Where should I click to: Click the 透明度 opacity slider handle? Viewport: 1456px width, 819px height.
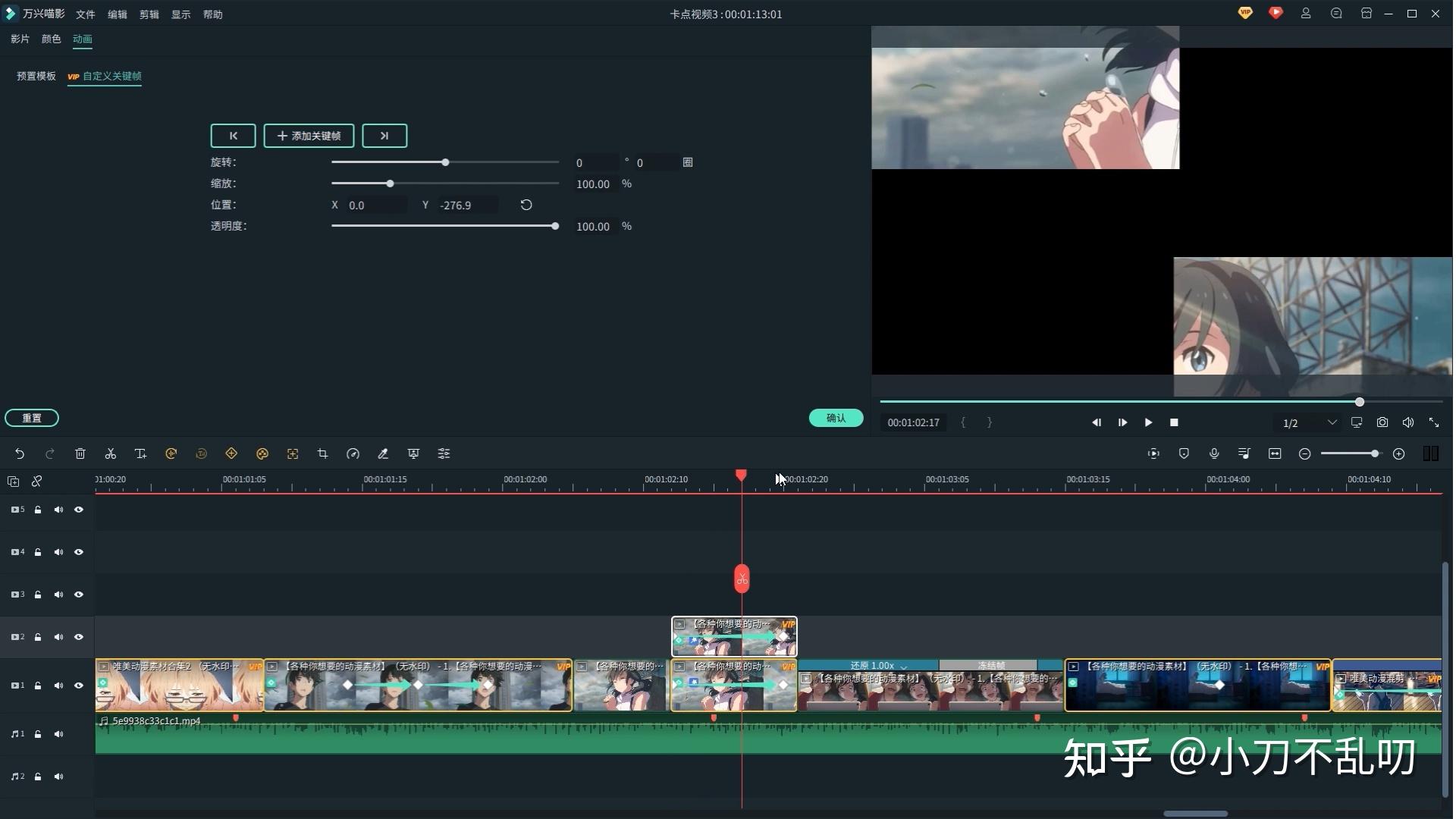556,226
